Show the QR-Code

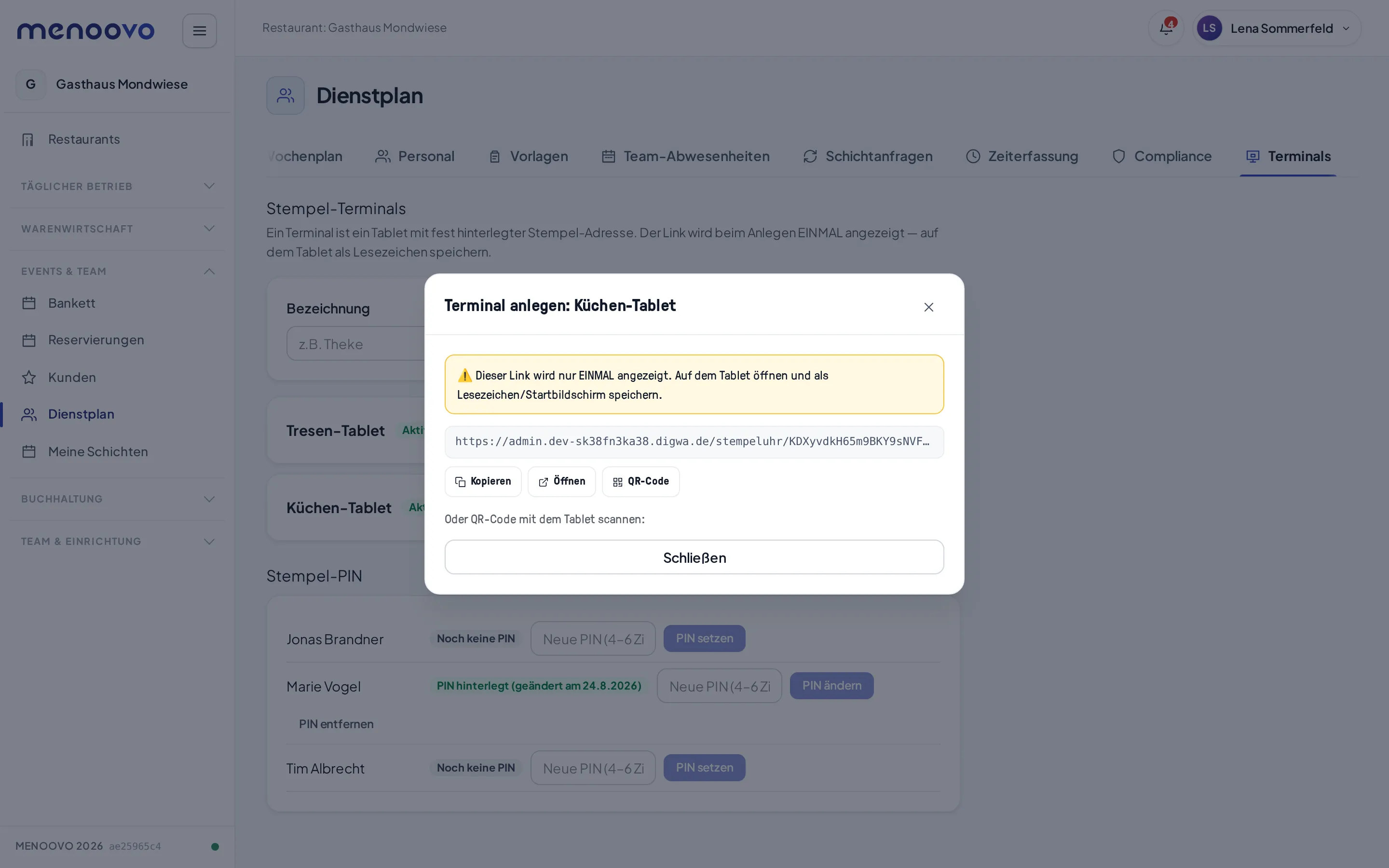[640, 481]
